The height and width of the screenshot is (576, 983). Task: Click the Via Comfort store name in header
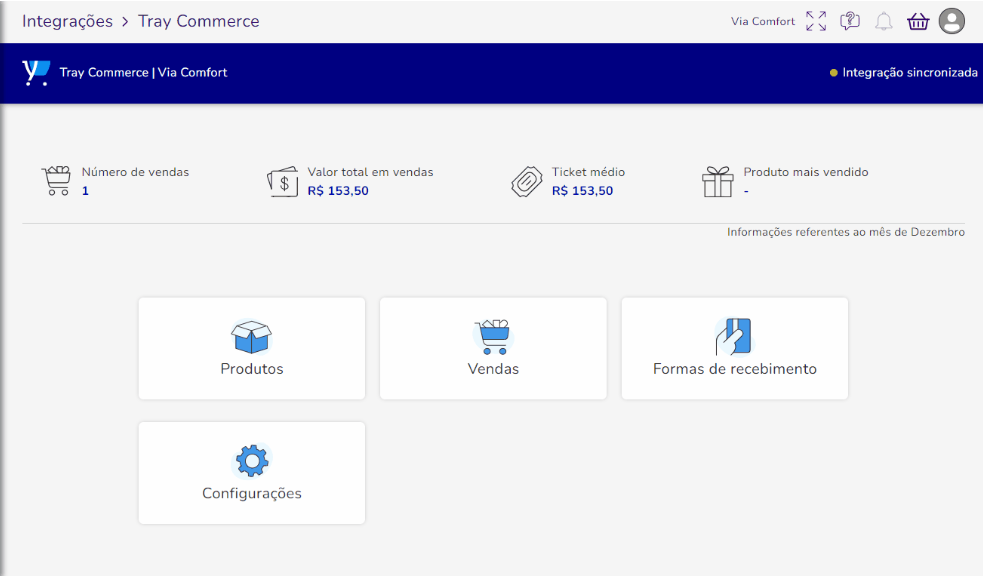762,21
